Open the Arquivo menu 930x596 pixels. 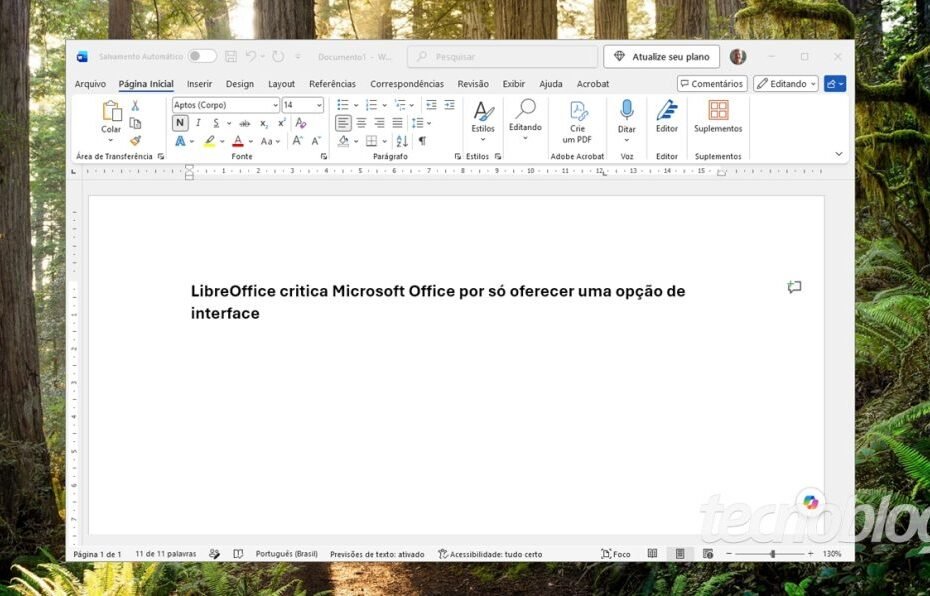(90, 84)
